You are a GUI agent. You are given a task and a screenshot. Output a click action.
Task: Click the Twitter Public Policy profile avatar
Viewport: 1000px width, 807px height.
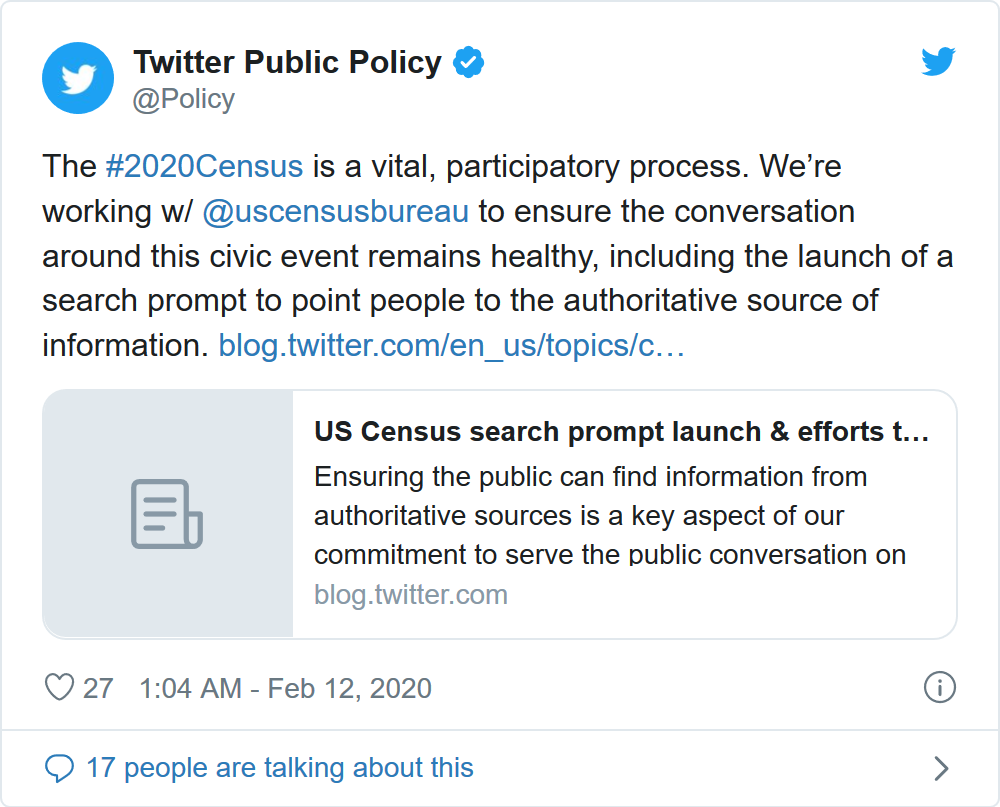(x=78, y=78)
